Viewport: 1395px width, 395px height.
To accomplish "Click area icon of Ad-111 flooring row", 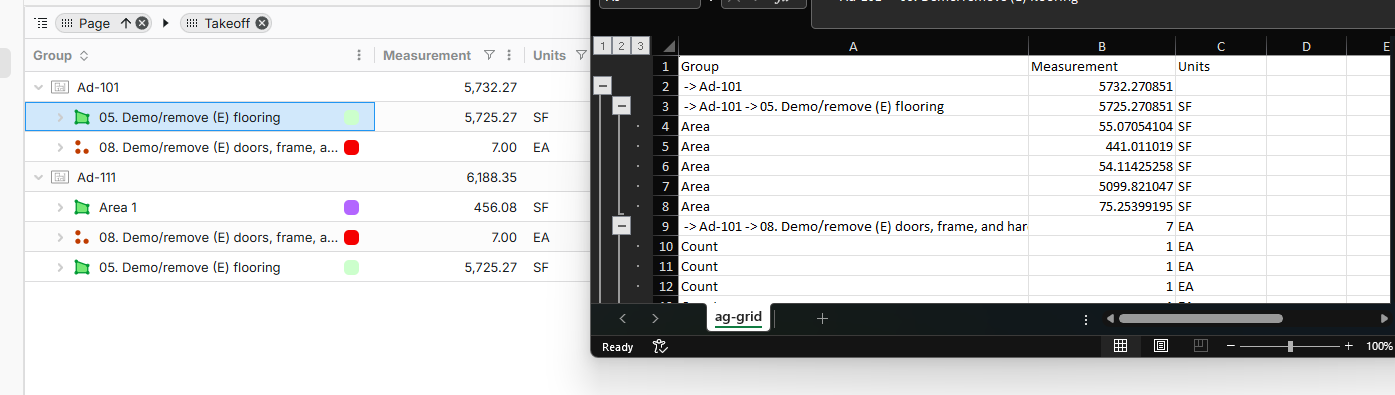I will (82, 267).
